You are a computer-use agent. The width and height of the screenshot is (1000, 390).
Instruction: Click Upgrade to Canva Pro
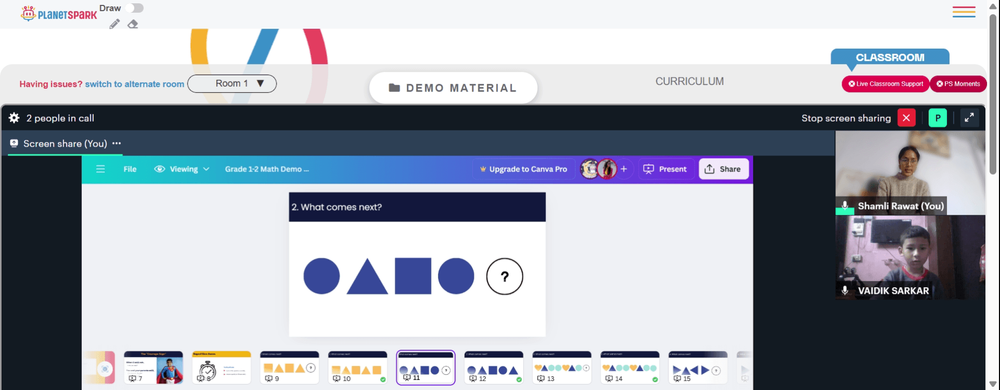pos(523,169)
